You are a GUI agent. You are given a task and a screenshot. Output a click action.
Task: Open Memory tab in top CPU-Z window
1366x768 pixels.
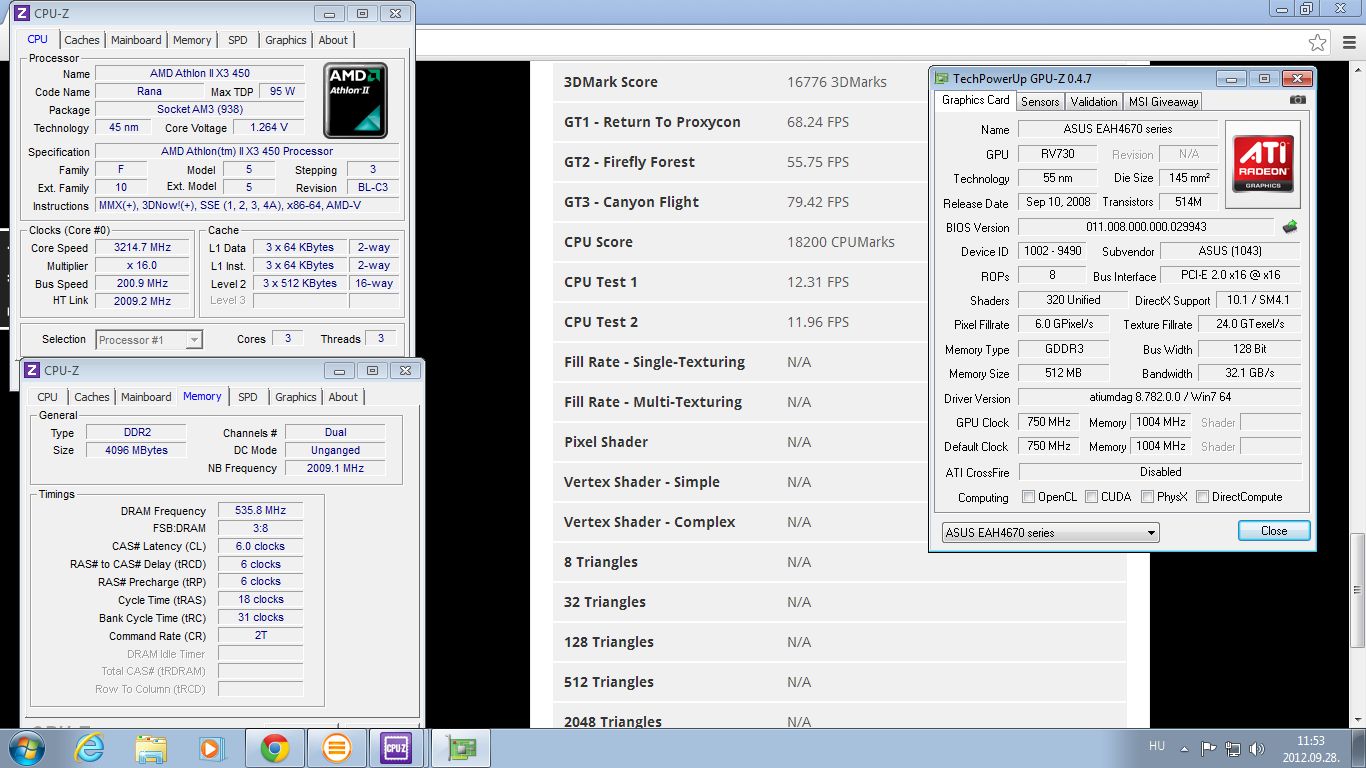pos(192,40)
